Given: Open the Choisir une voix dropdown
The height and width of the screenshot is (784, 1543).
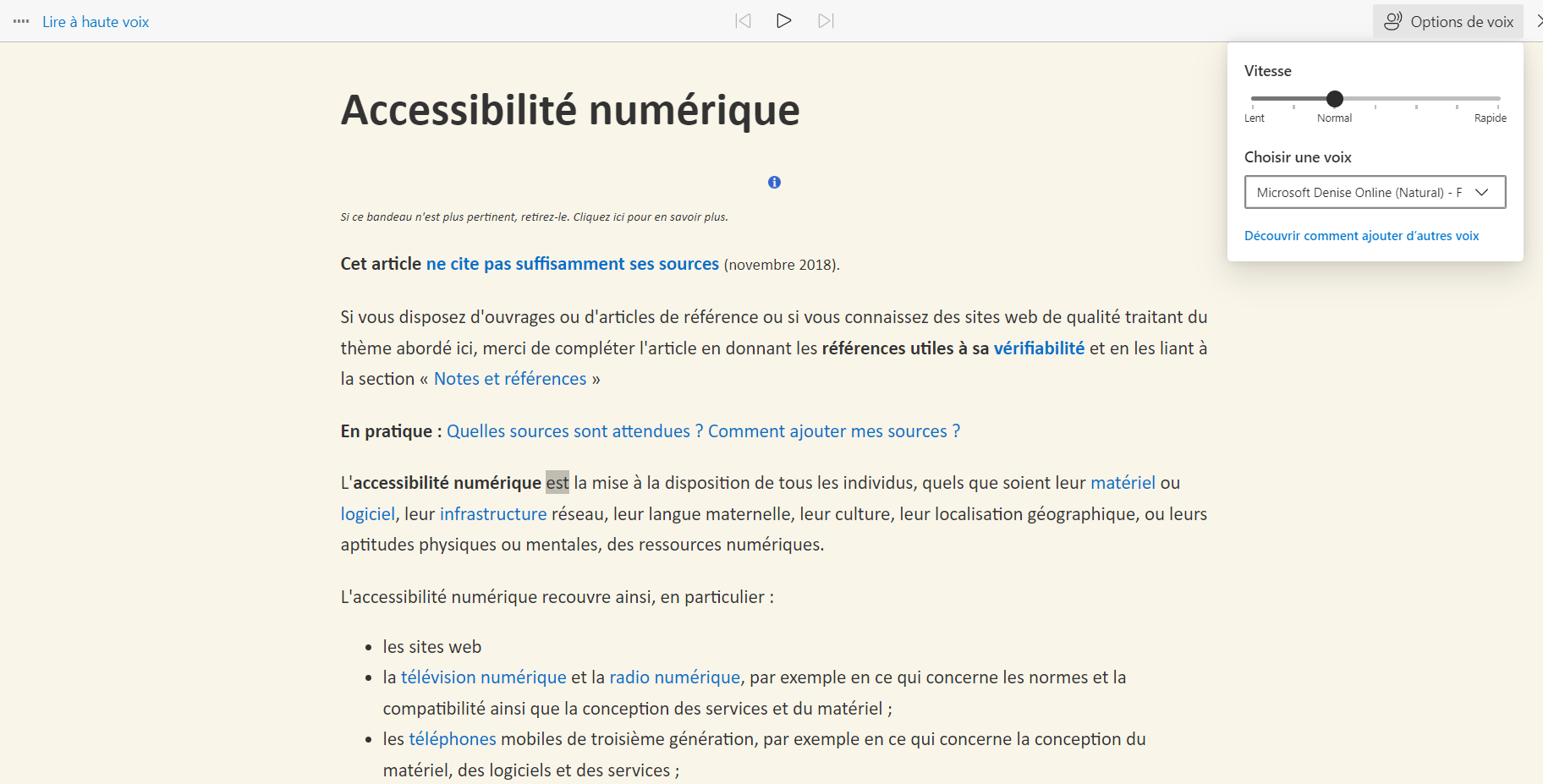Looking at the screenshot, I should (1375, 192).
